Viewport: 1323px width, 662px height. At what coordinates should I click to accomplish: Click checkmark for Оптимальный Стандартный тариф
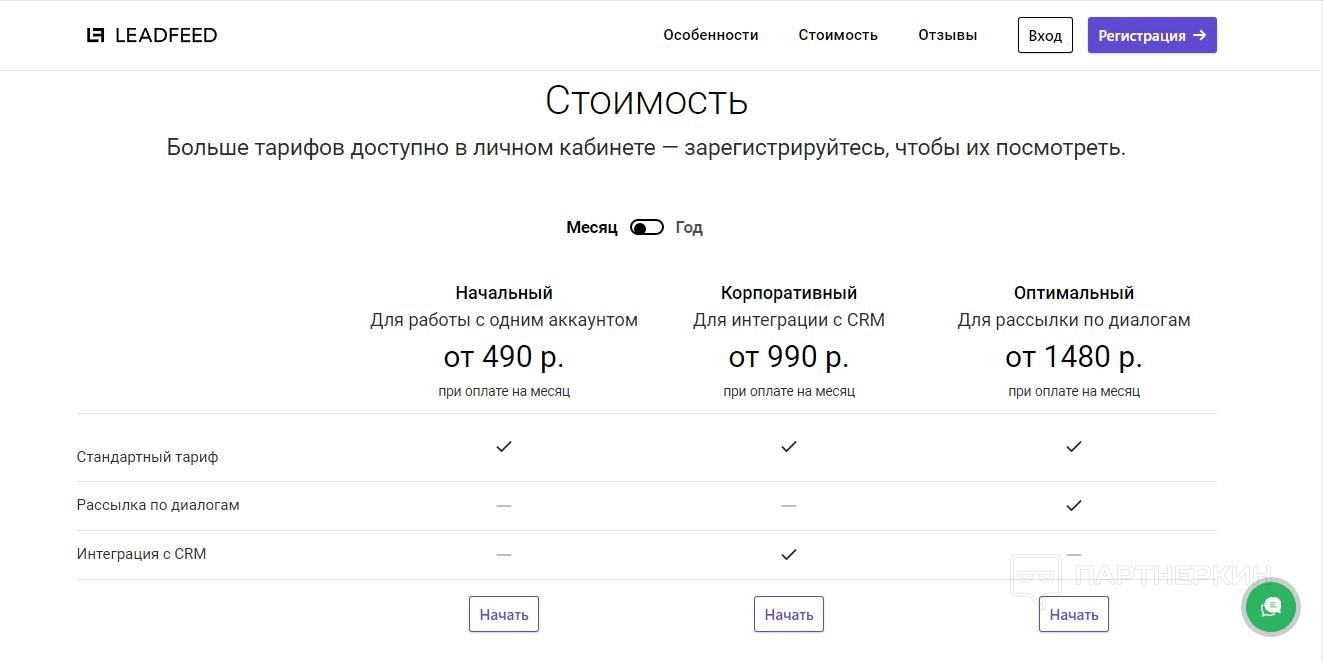[x=1074, y=446]
